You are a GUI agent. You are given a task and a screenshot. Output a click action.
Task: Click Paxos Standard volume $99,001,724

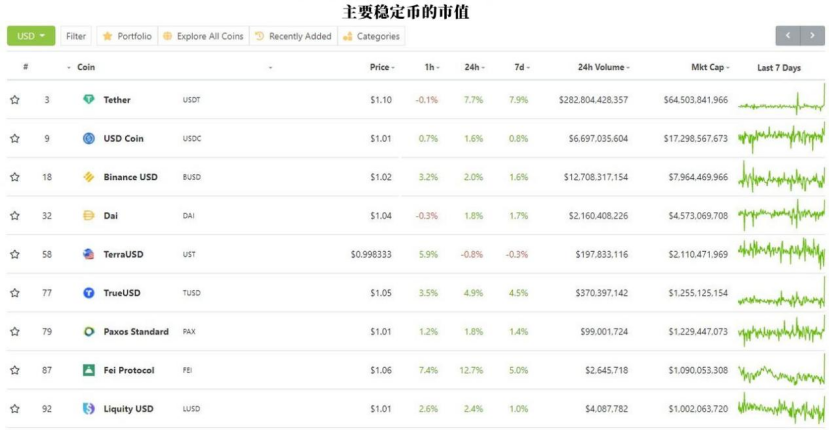click(604, 331)
